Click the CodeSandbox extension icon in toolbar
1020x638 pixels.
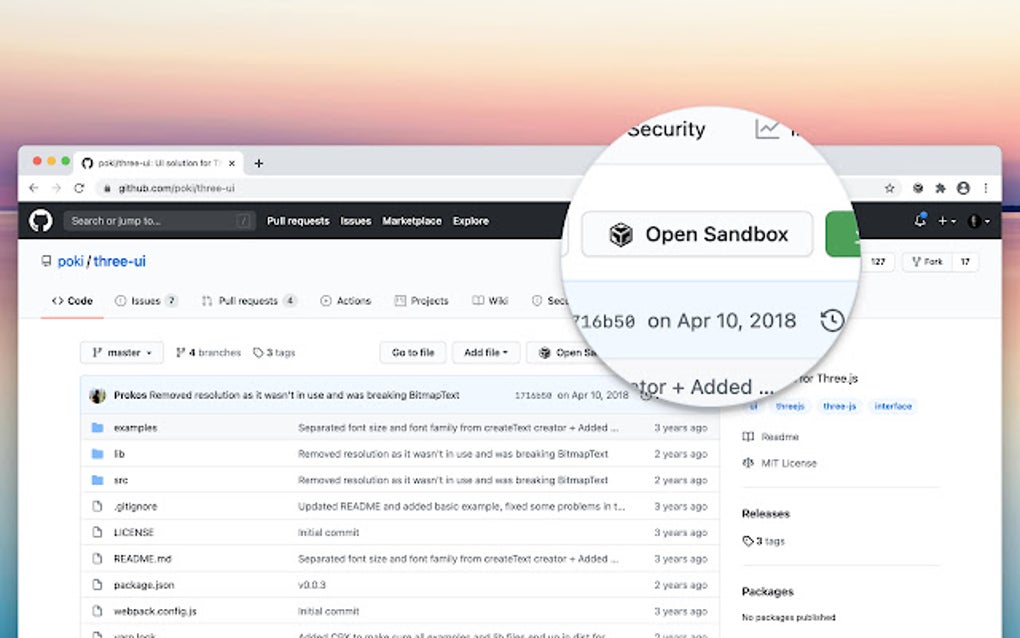[x=918, y=188]
